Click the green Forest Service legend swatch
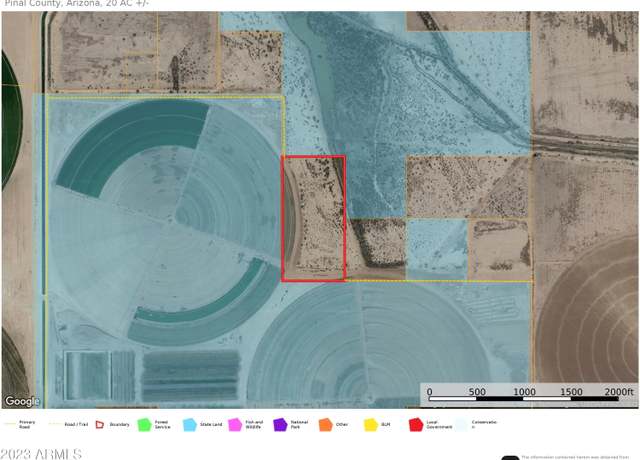The width and height of the screenshot is (640, 460). pos(144,424)
